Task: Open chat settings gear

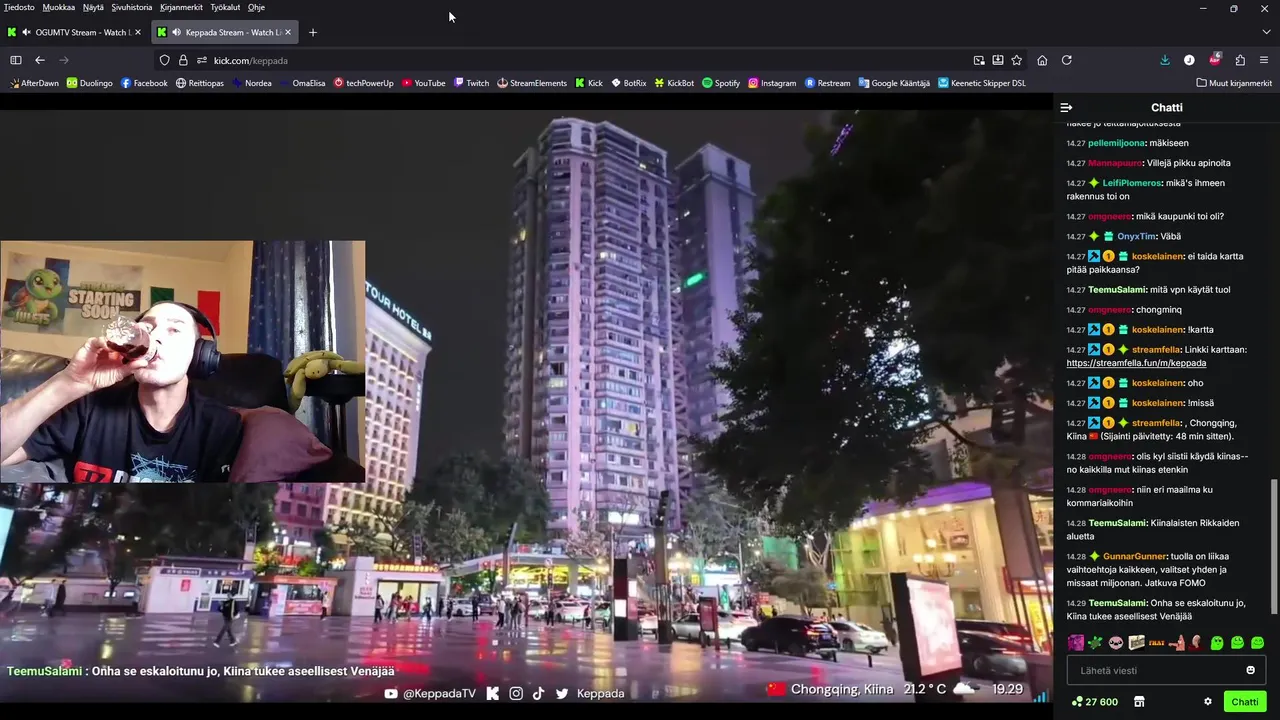Action: [x=1208, y=702]
